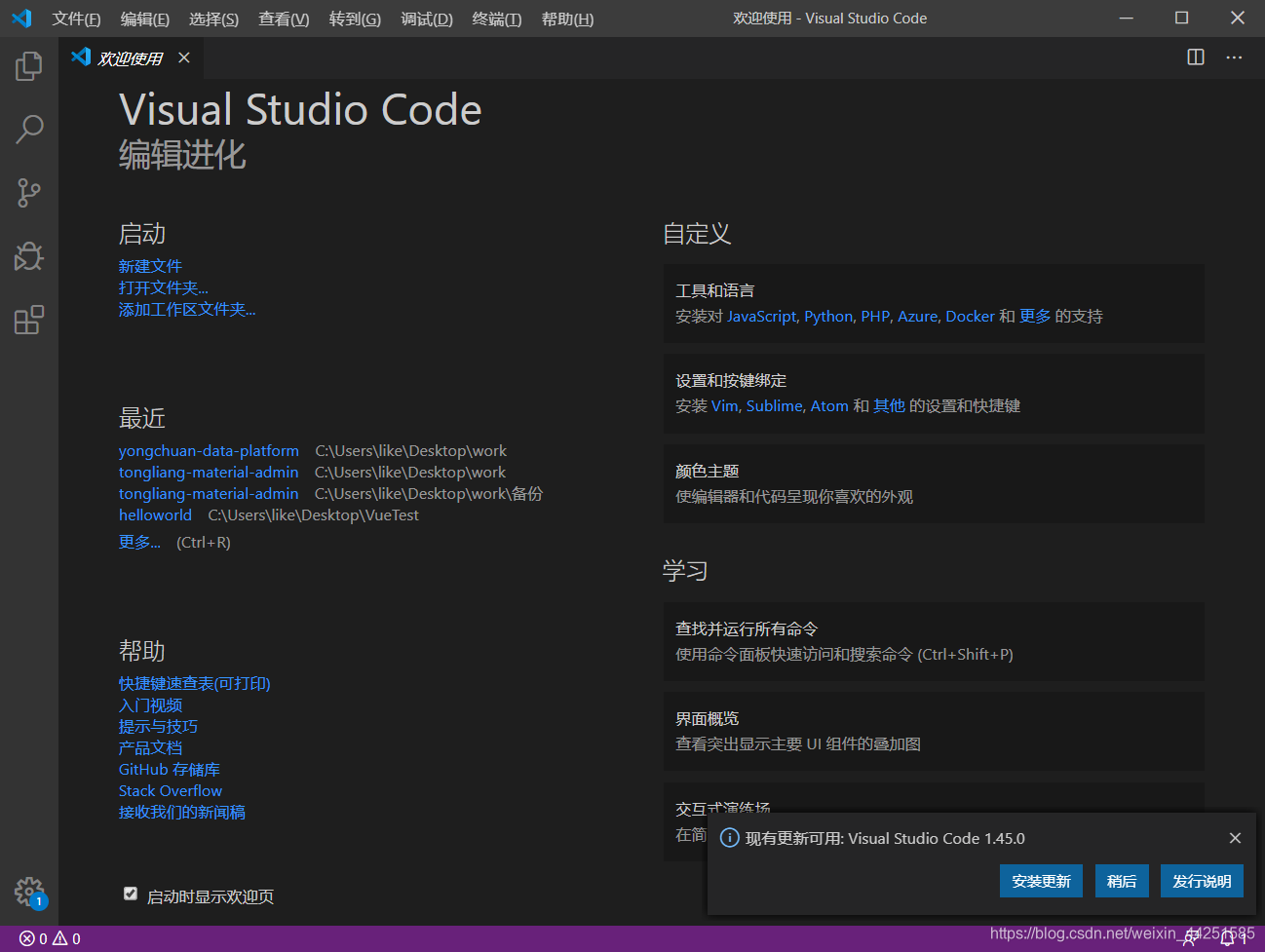Image resolution: width=1265 pixels, height=952 pixels.
Task: Open the 帮助(H) menu
Action: pos(567,19)
